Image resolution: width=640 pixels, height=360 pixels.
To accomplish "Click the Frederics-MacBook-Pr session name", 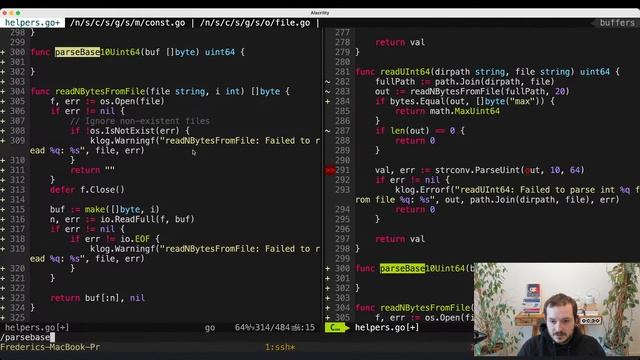I will [x=50, y=347].
